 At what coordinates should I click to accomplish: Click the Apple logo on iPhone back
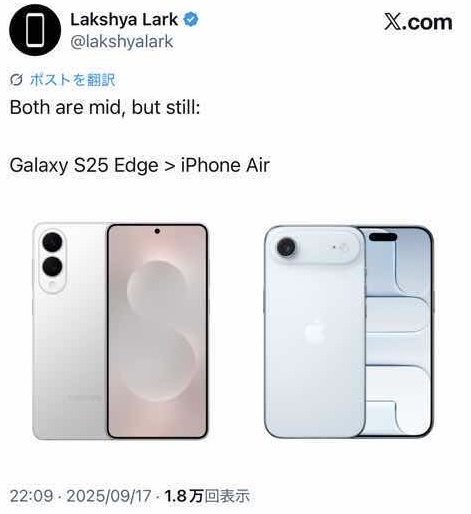(315, 331)
